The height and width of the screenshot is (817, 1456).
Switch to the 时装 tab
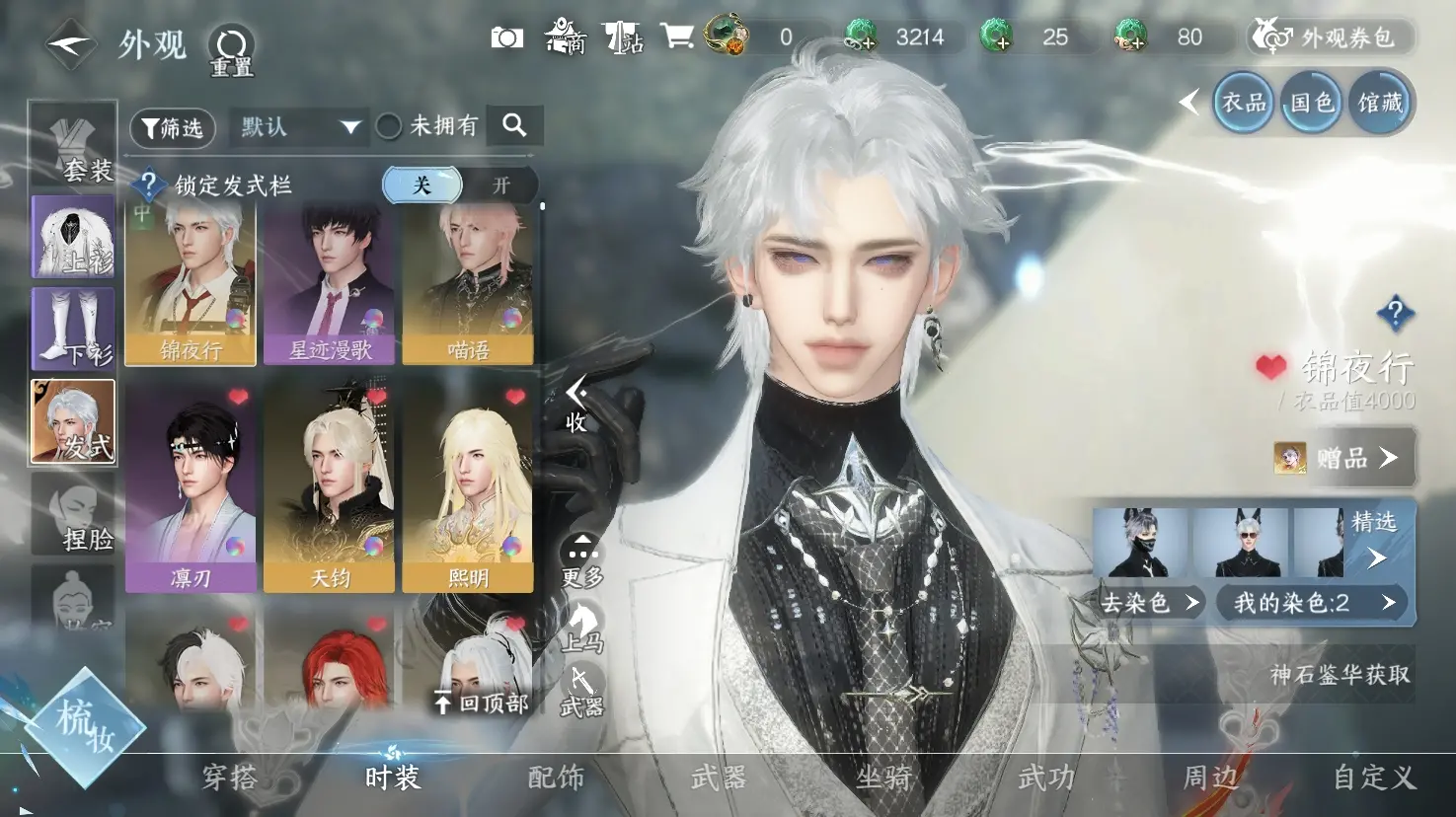pyautogui.click(x=393, y=778)
